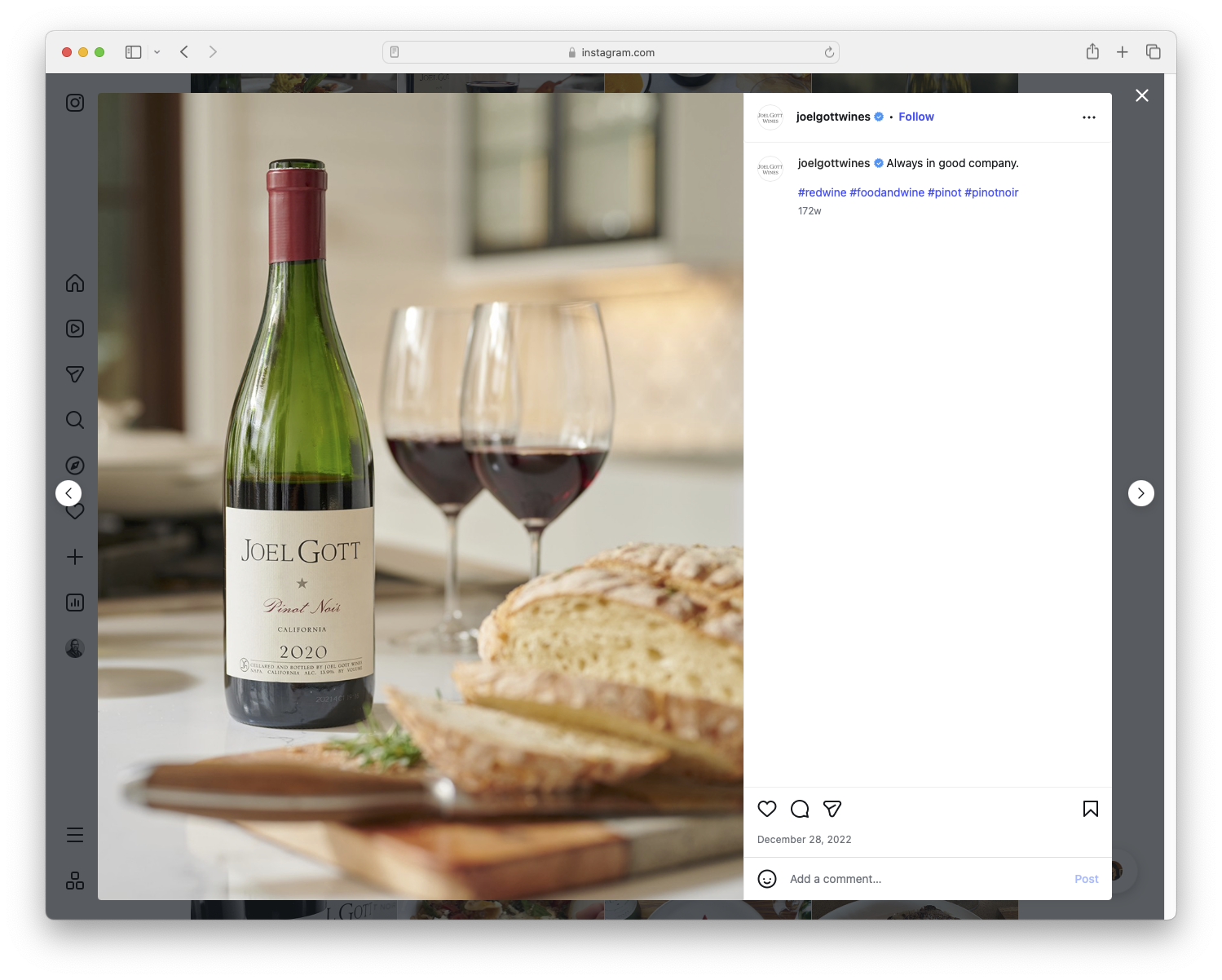This screenshot has width=1222, height=980.
Task: Open Search magnifier icon in sidebar
Action: [x=75, y=420]
